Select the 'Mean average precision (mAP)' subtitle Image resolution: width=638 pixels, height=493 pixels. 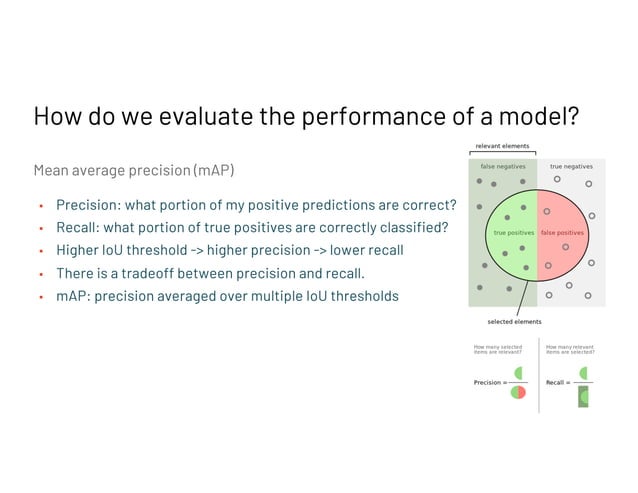(x=134, y=170)
